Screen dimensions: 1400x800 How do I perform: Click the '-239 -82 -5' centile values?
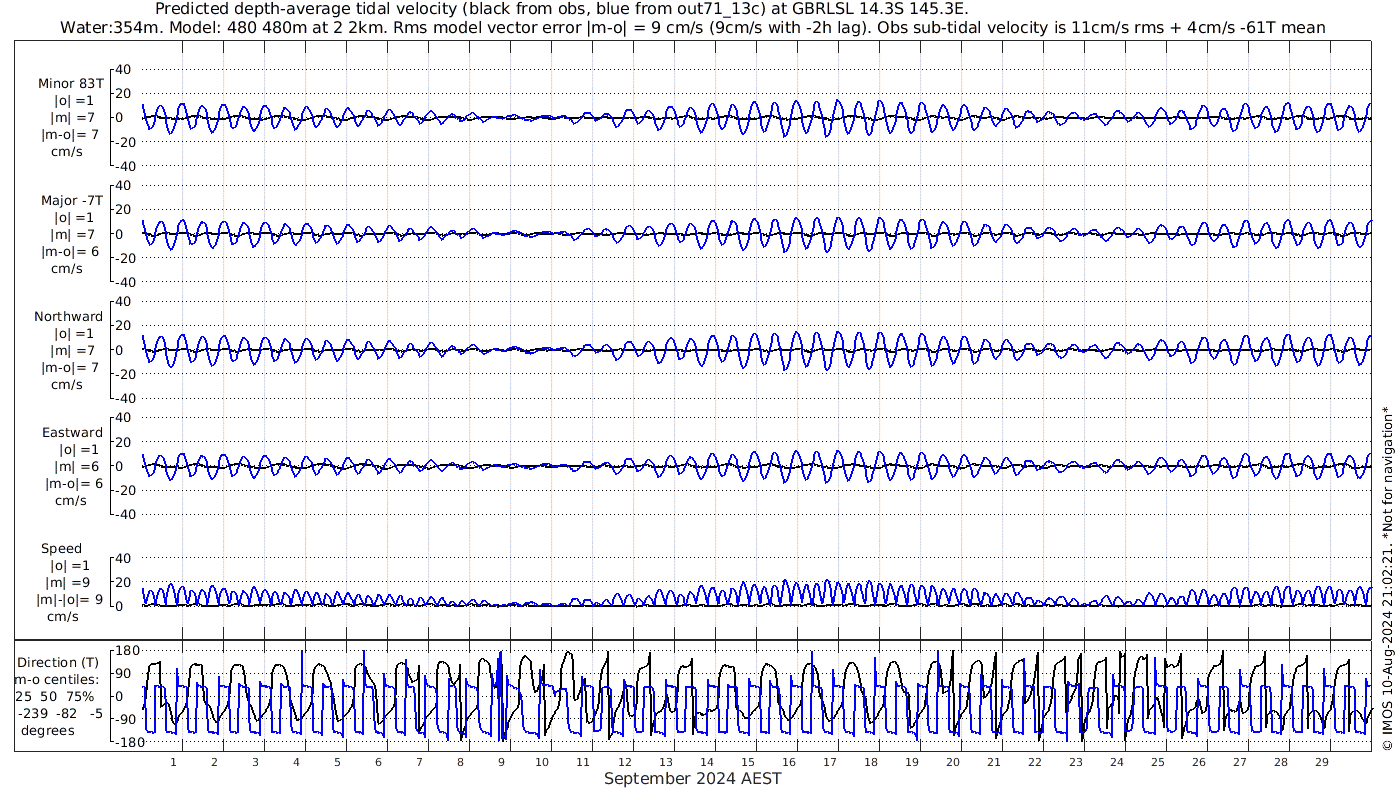(60, 713)
